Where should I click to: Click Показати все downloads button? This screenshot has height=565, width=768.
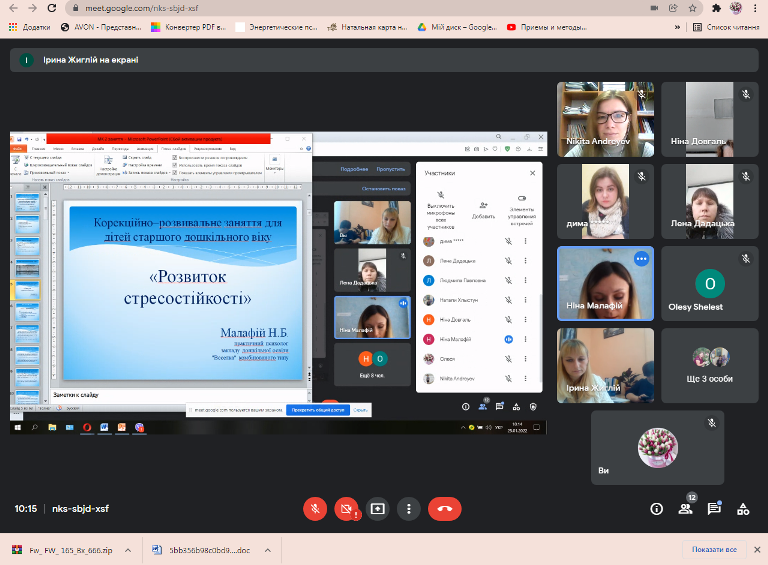coord(714,549)
